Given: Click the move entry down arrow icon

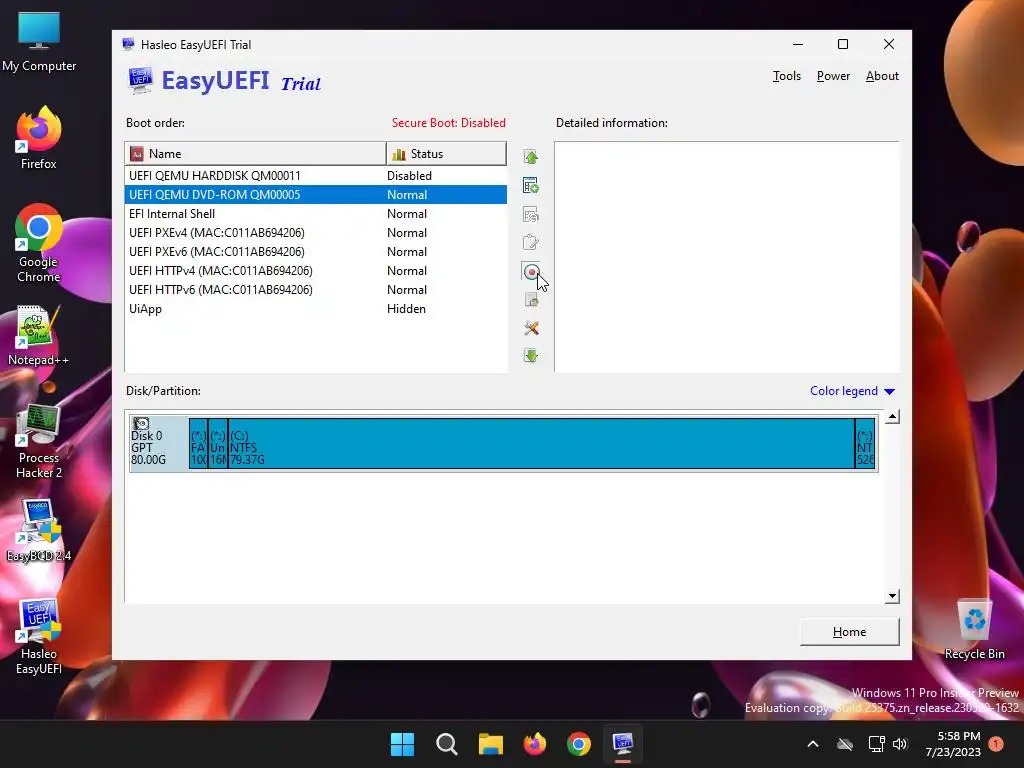Looking at the screenshot, I should tap(531, 356).
